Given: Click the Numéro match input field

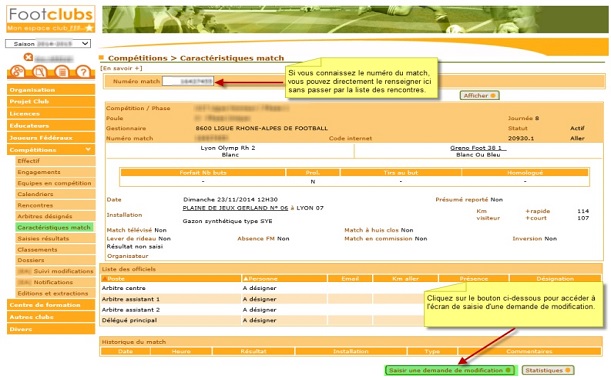Looking at the screenshot, I should point(188,81).
